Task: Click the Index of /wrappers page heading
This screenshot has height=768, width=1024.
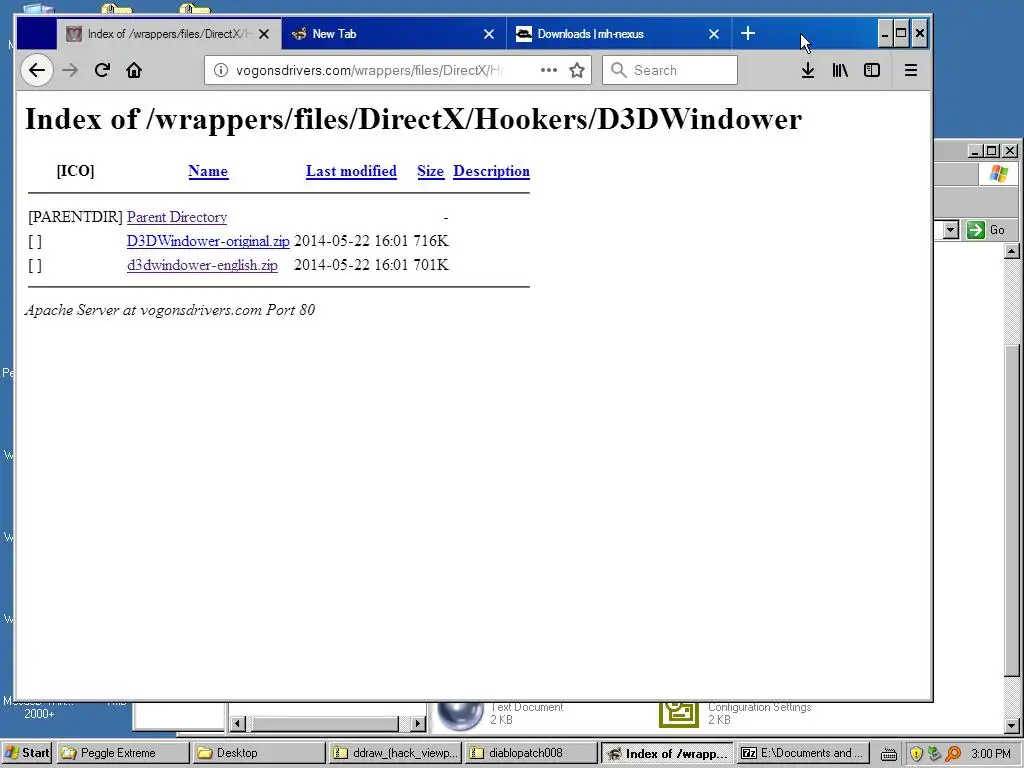Action: 413,119
